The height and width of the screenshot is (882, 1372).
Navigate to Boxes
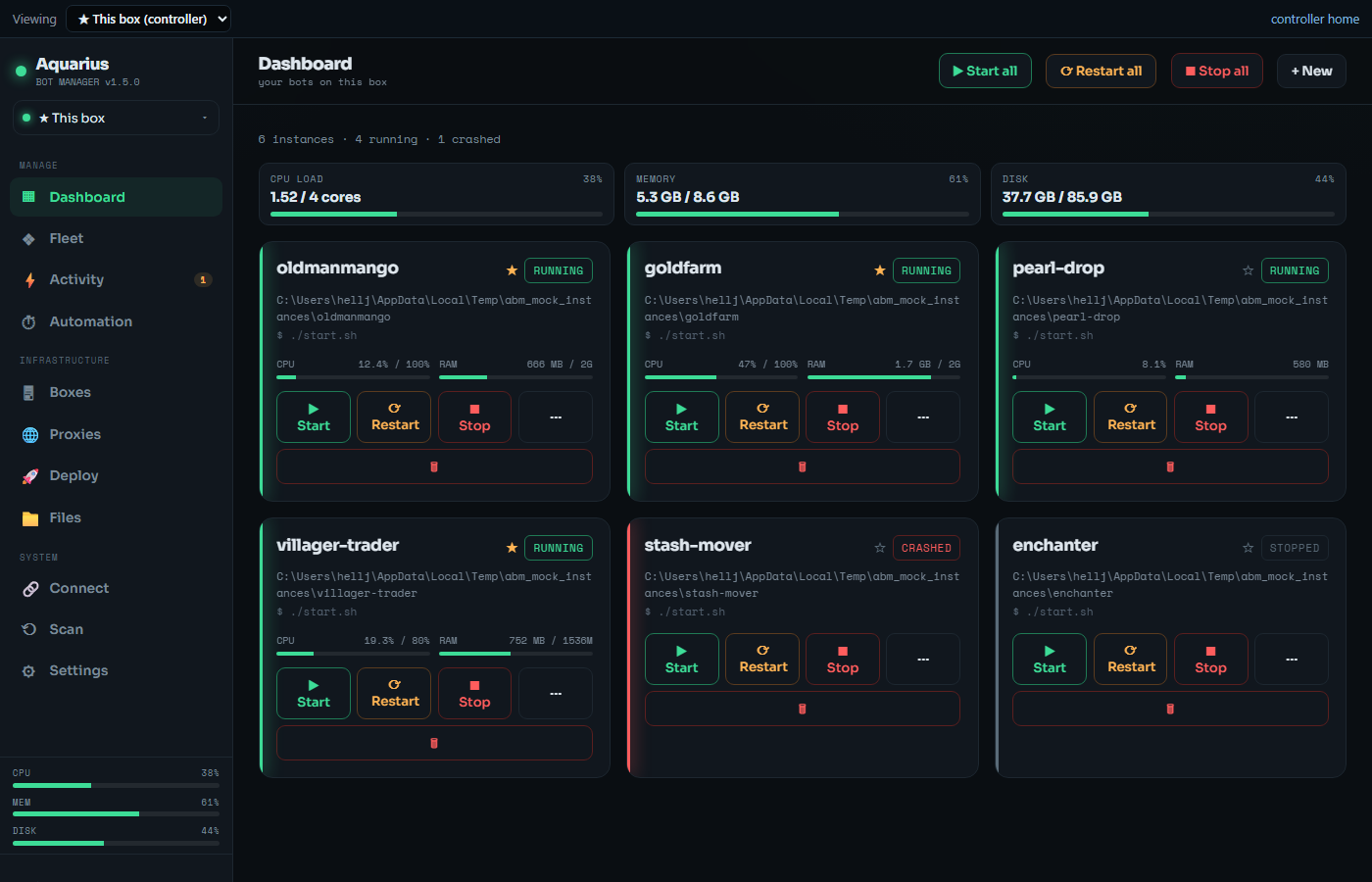116,392
